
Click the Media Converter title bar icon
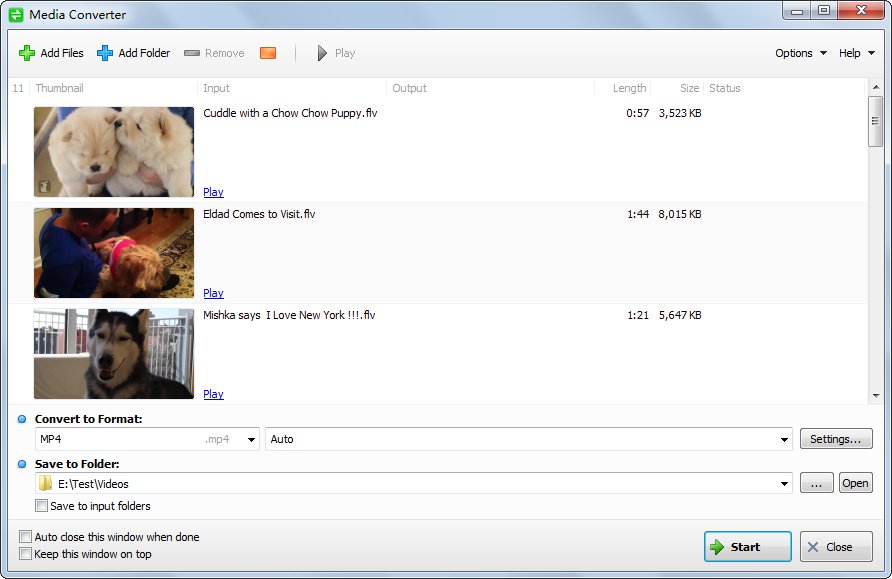(x=15, y=14)
